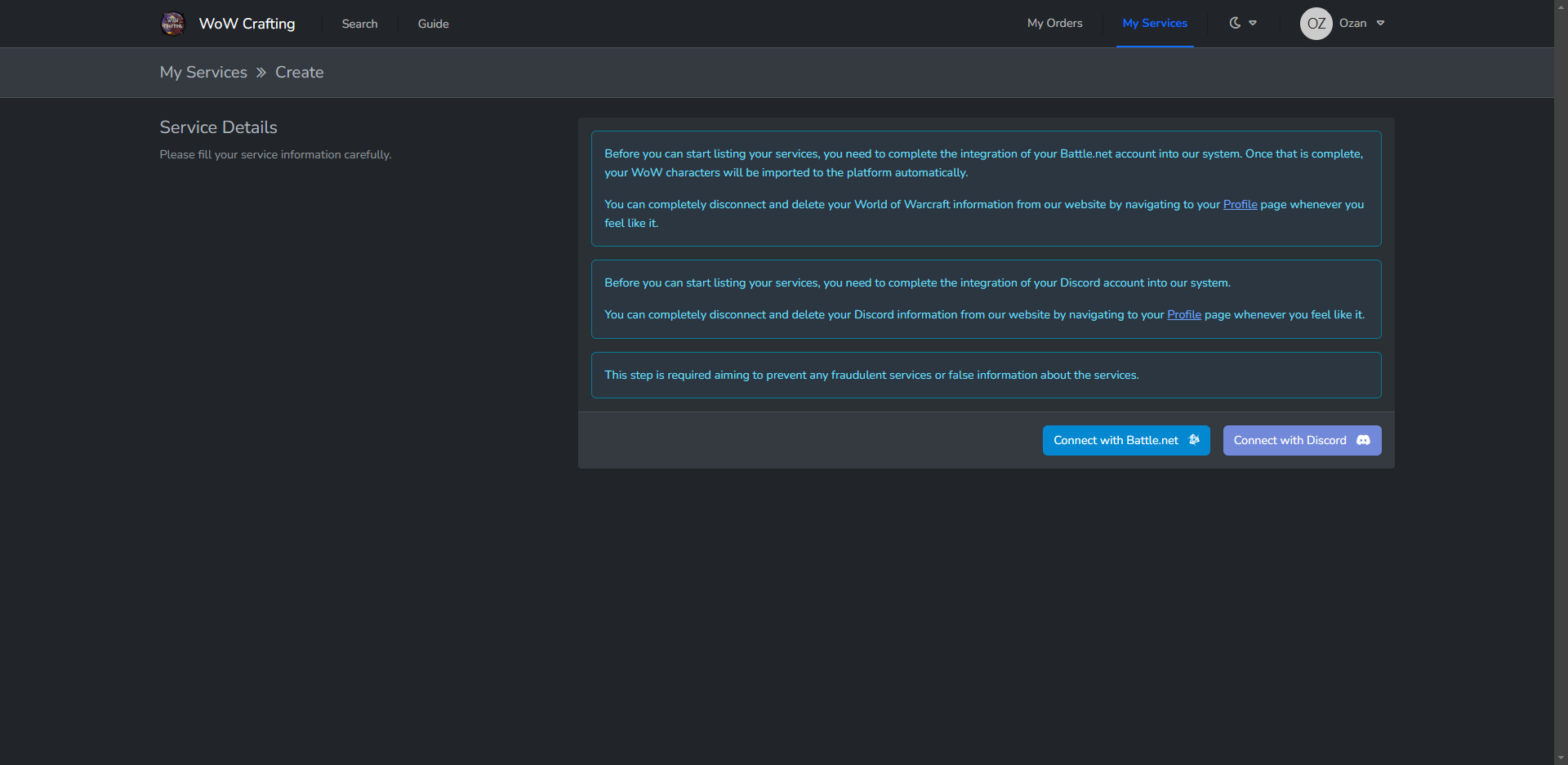Viewport: 1568px width, 765px height.
Task: Navigate to My Services breadcrumb
Action: [203, 72]
